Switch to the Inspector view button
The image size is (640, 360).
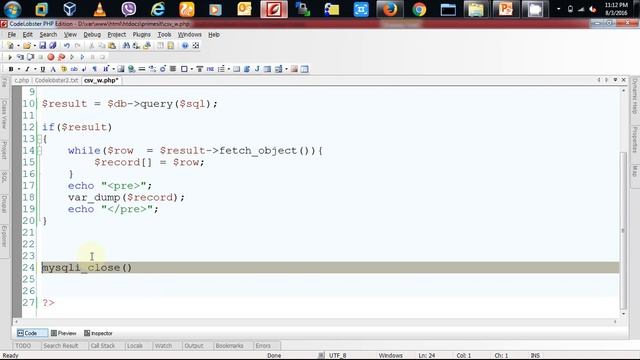point(98,333)
